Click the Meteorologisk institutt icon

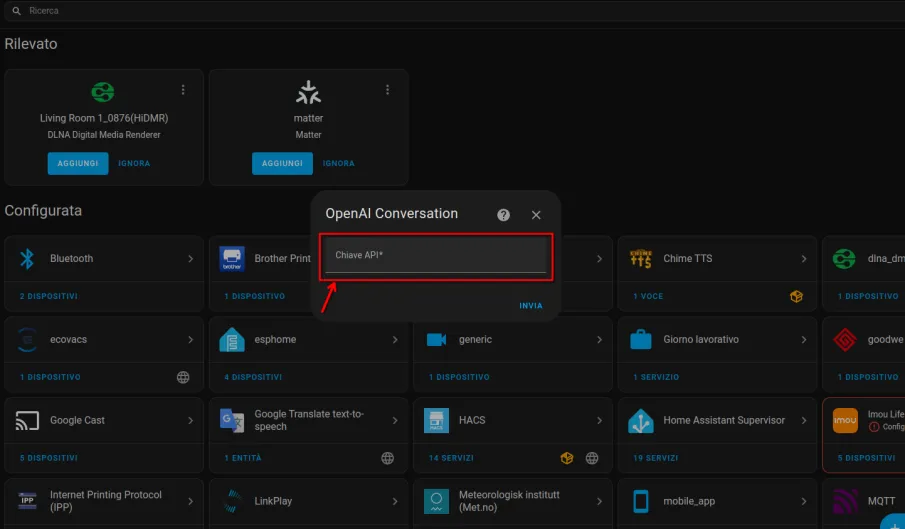click(436, 501)
